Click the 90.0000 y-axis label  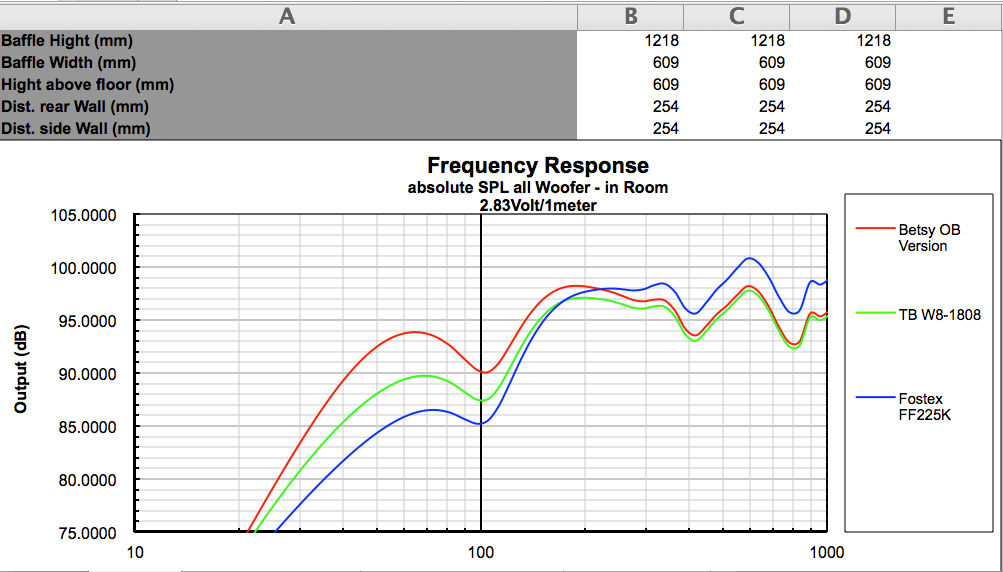coord(87,374)
